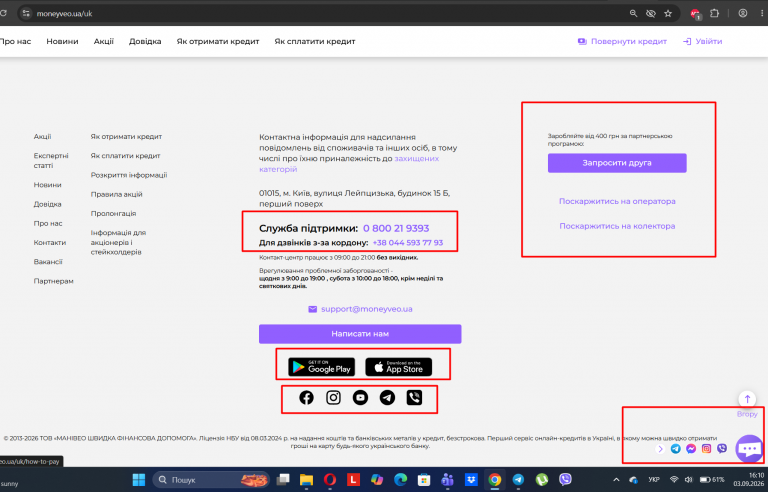This screenshot has width=768, height=492.
Task: Open the Chrome three-dot menu
Action: click(762, 14)
